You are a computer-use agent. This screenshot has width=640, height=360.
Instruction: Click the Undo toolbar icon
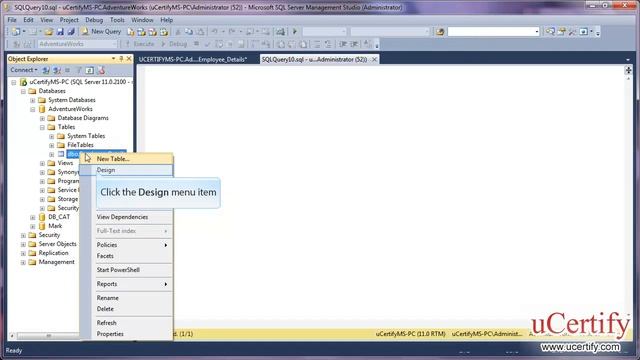[214, 31]
